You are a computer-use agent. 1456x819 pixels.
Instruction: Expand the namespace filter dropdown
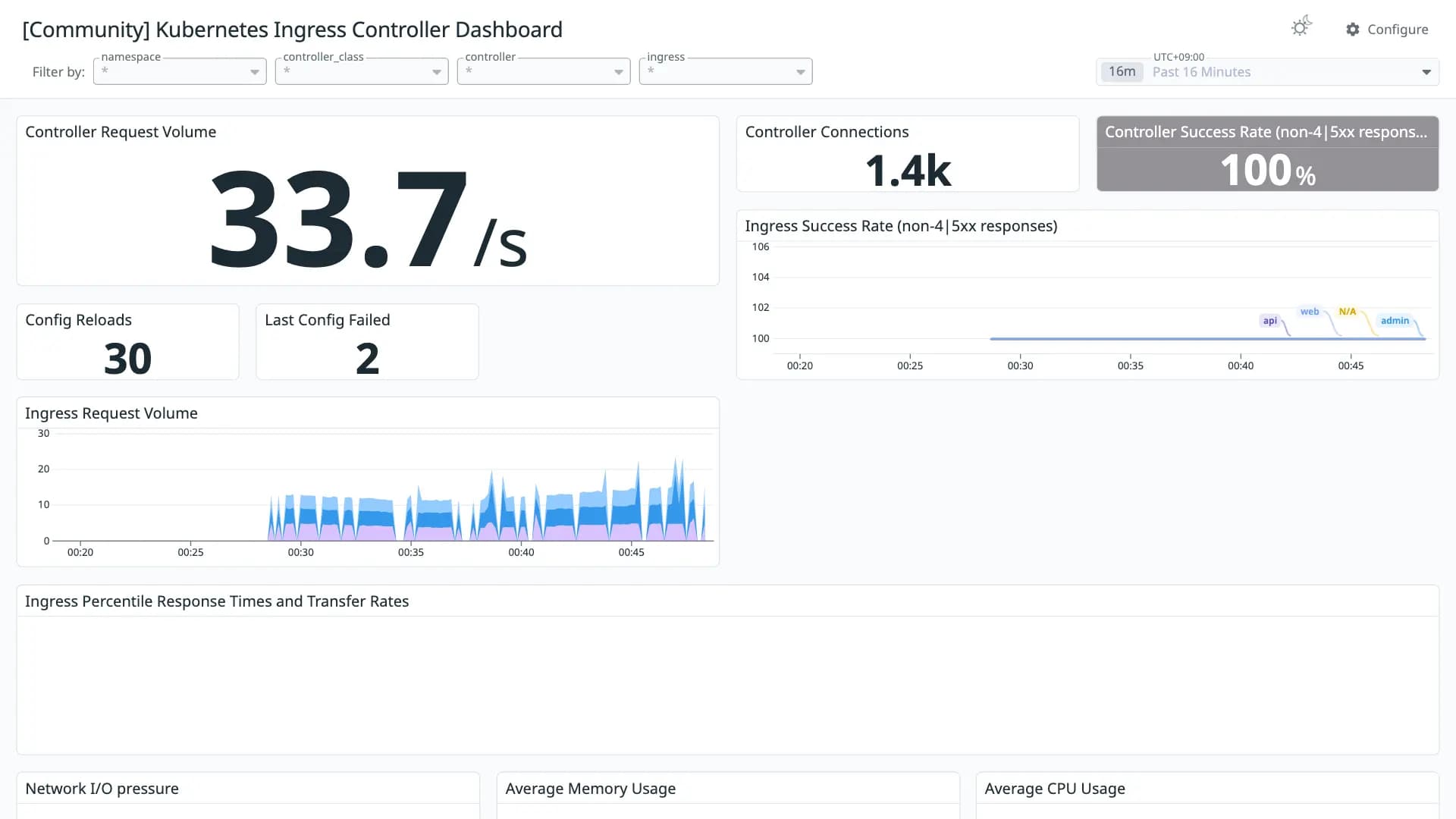[x=180, y=71]
